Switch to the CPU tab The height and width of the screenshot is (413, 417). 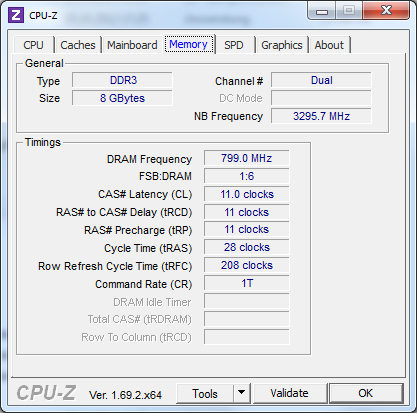coord(33,45)
